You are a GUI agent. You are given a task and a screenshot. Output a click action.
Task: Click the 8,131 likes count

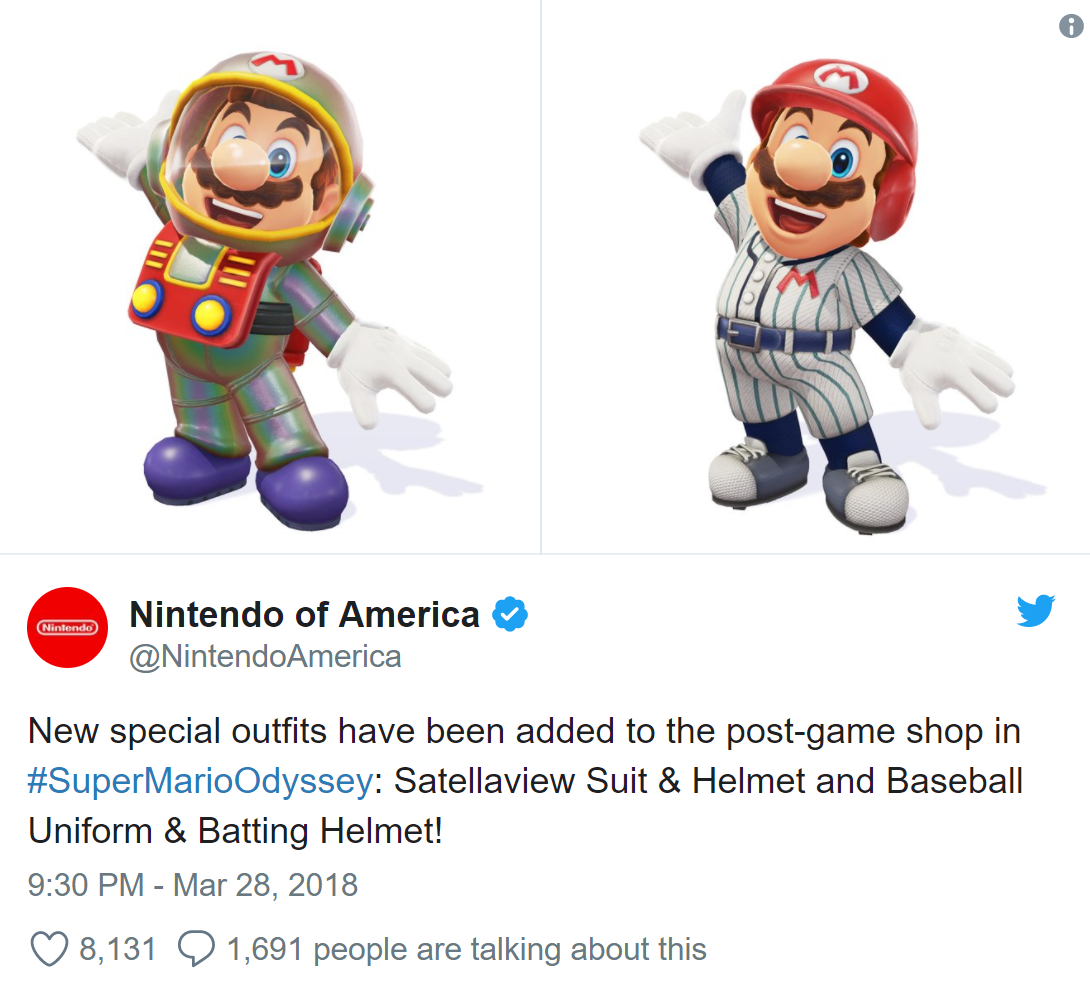tap(117, 949)
